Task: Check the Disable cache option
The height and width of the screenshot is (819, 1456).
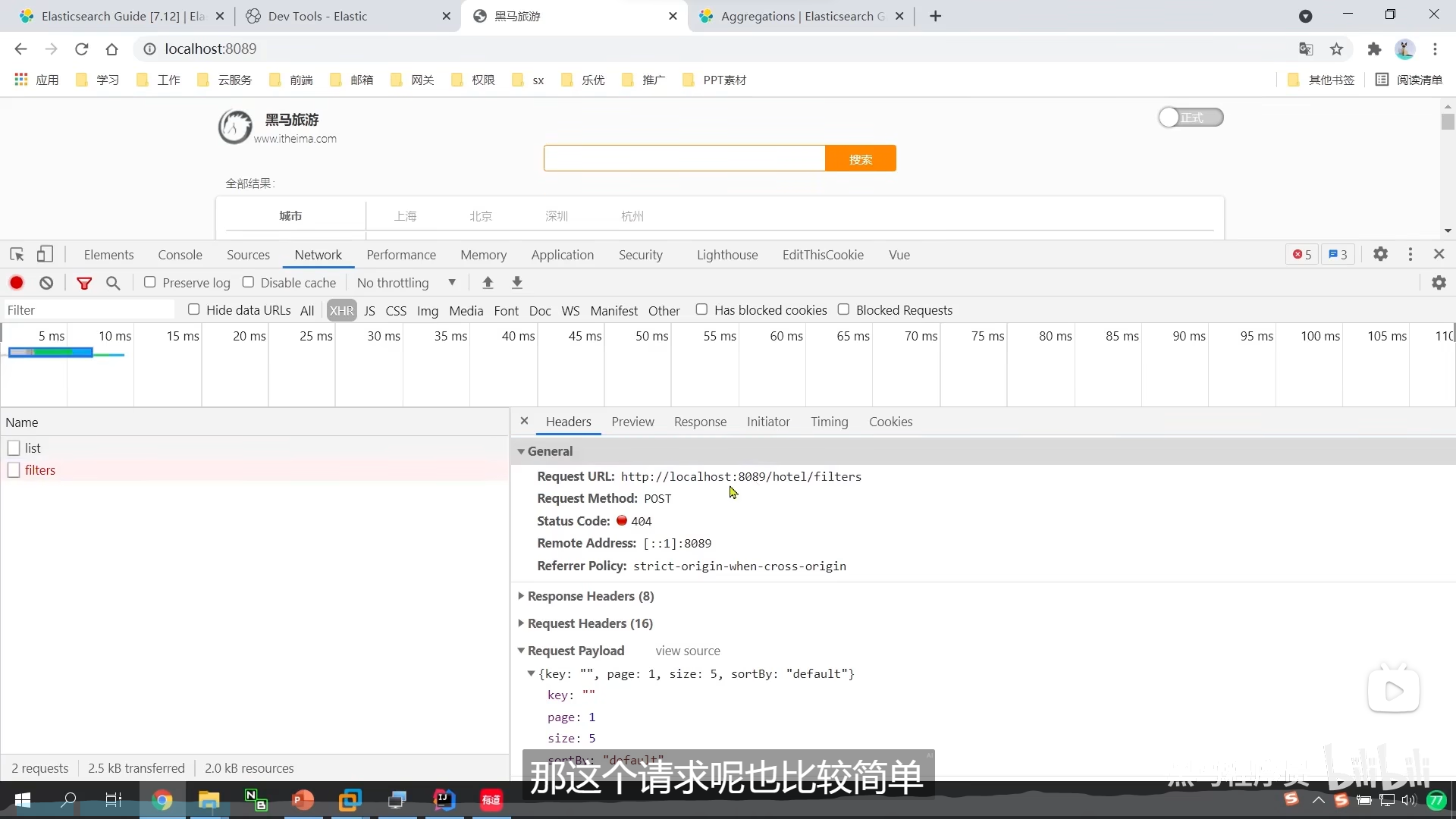Action: coord(248,282)
